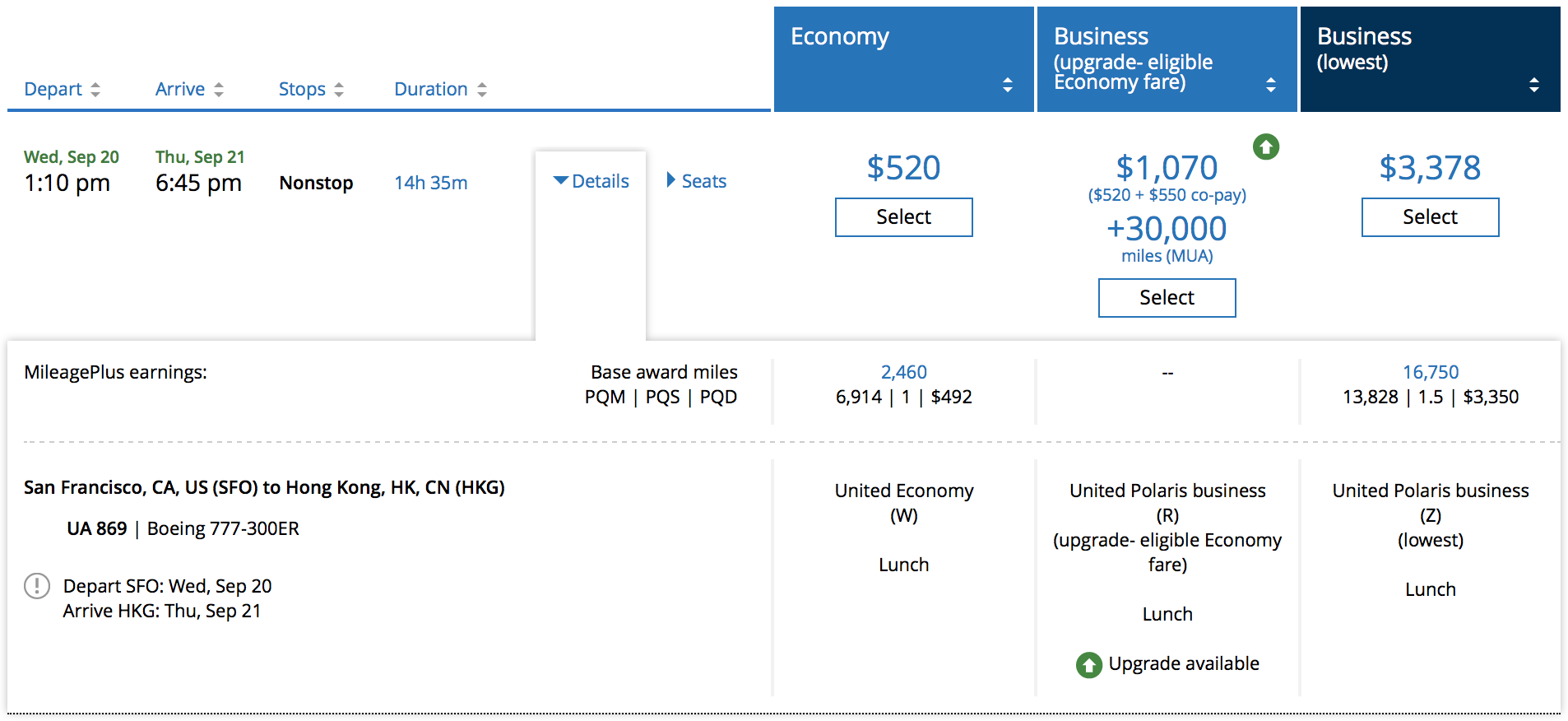1568x721 pixels.
Task: Click the 1:10 pm departure time
Action: pos(67,183)
